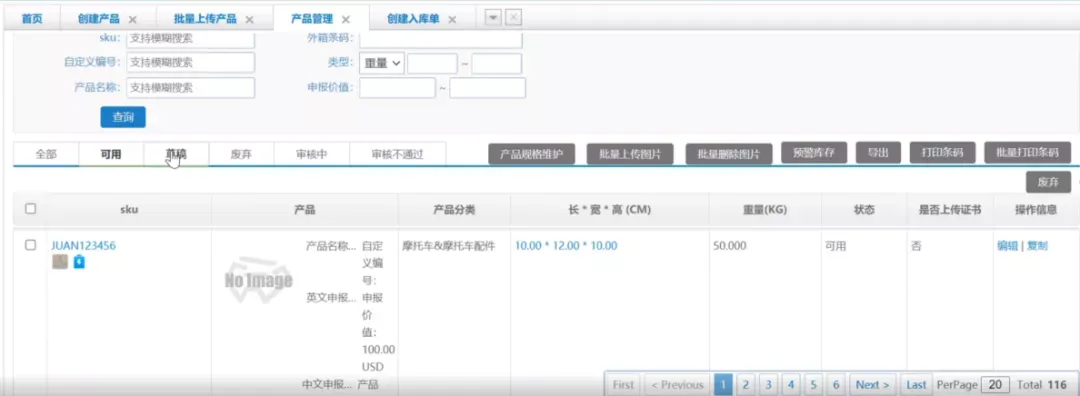This screenshot has width=1080, height=396.
Task: Click the 批量上传图片 button
Action: (630, 154)
